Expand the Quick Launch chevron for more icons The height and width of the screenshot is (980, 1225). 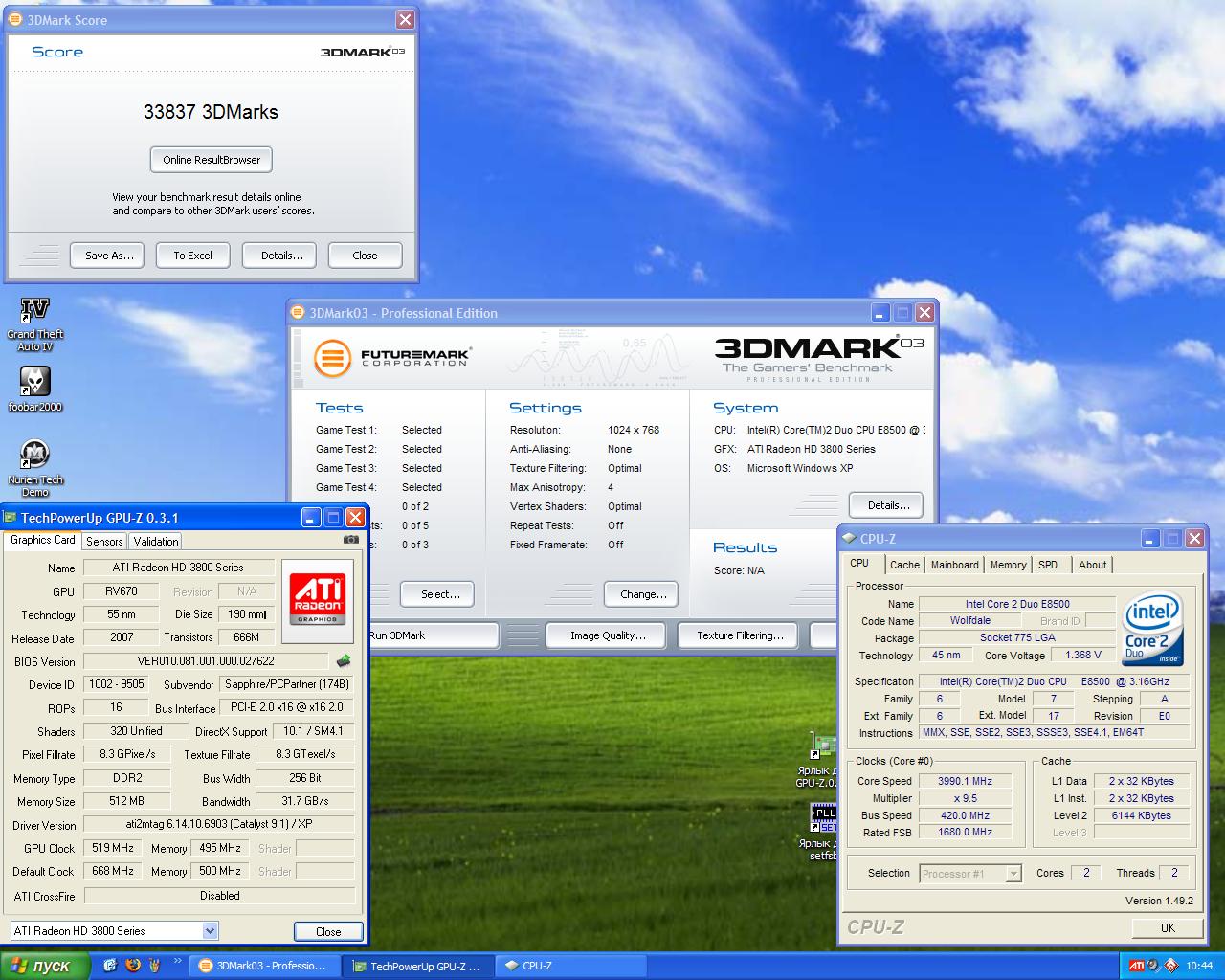click(177, 962)
